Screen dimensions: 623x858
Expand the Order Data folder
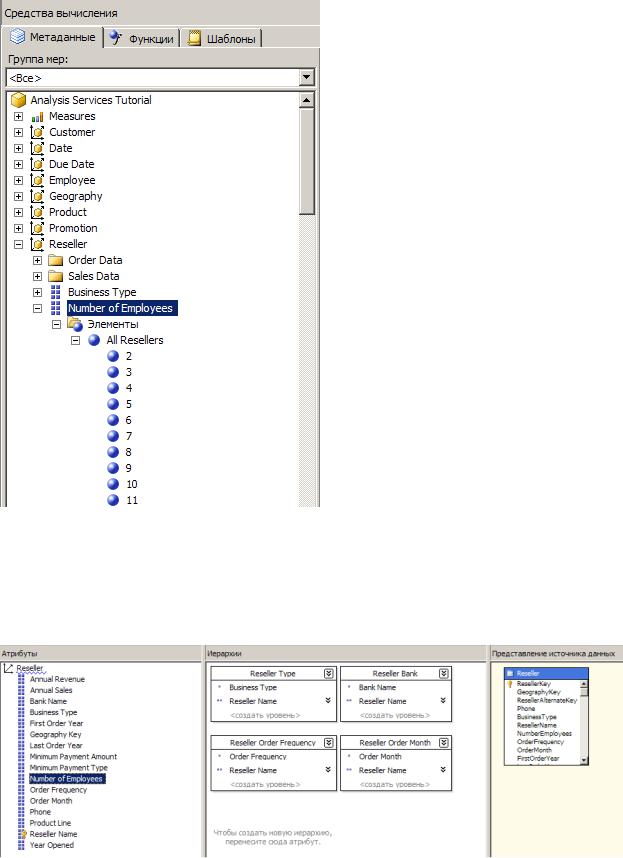point(37,260)
